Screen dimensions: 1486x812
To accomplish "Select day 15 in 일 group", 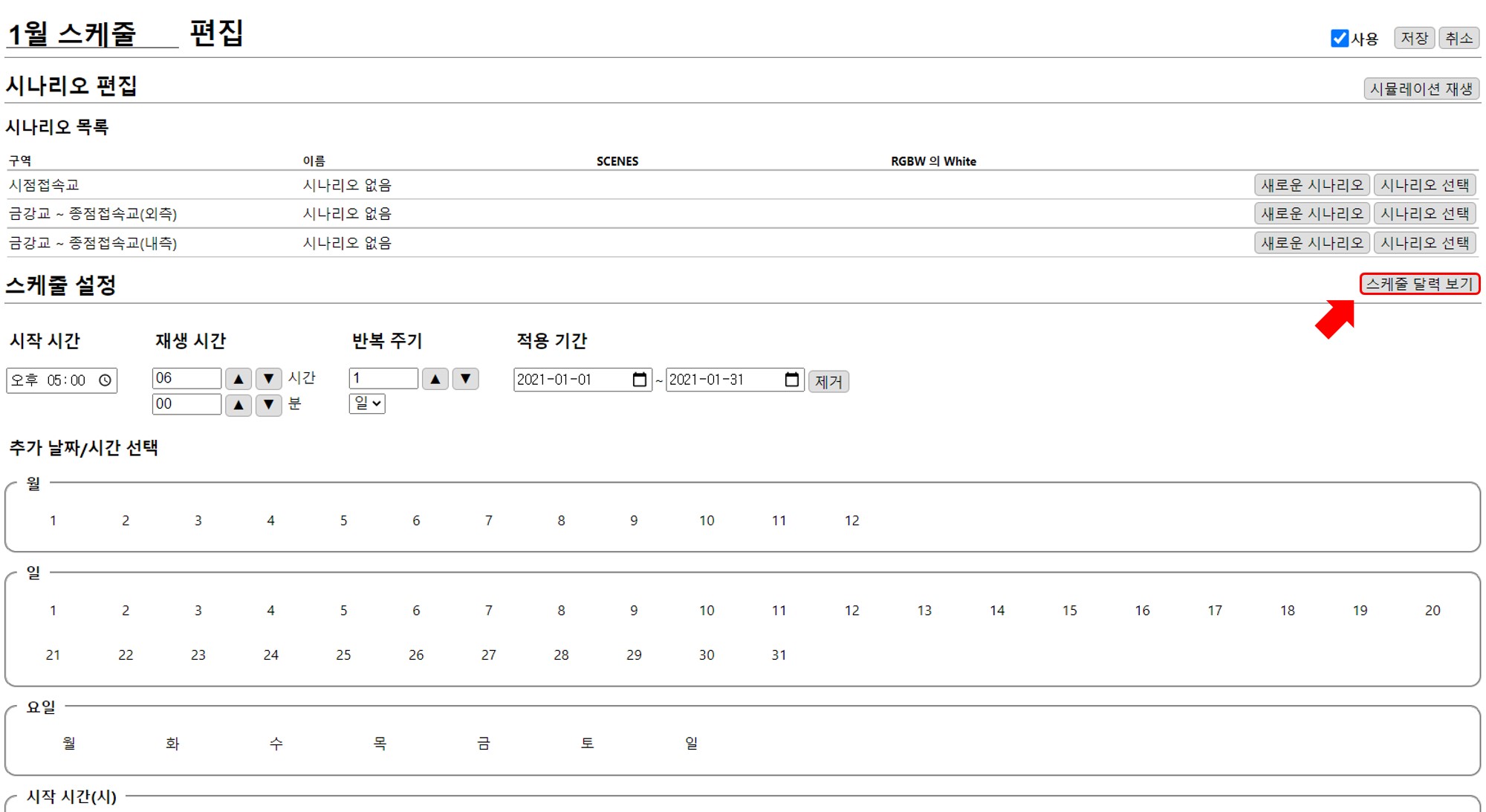I will coord(1069,611).
